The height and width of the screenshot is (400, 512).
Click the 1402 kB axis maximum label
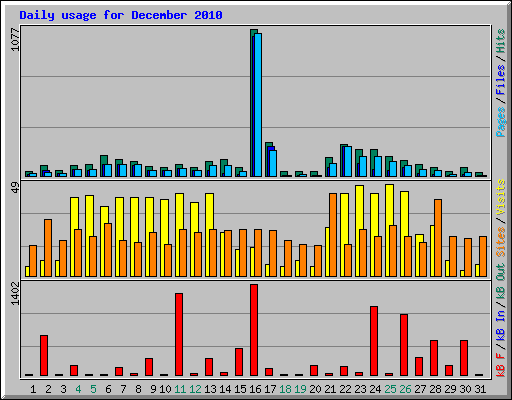pyautogui.click(x=15, y=293)
